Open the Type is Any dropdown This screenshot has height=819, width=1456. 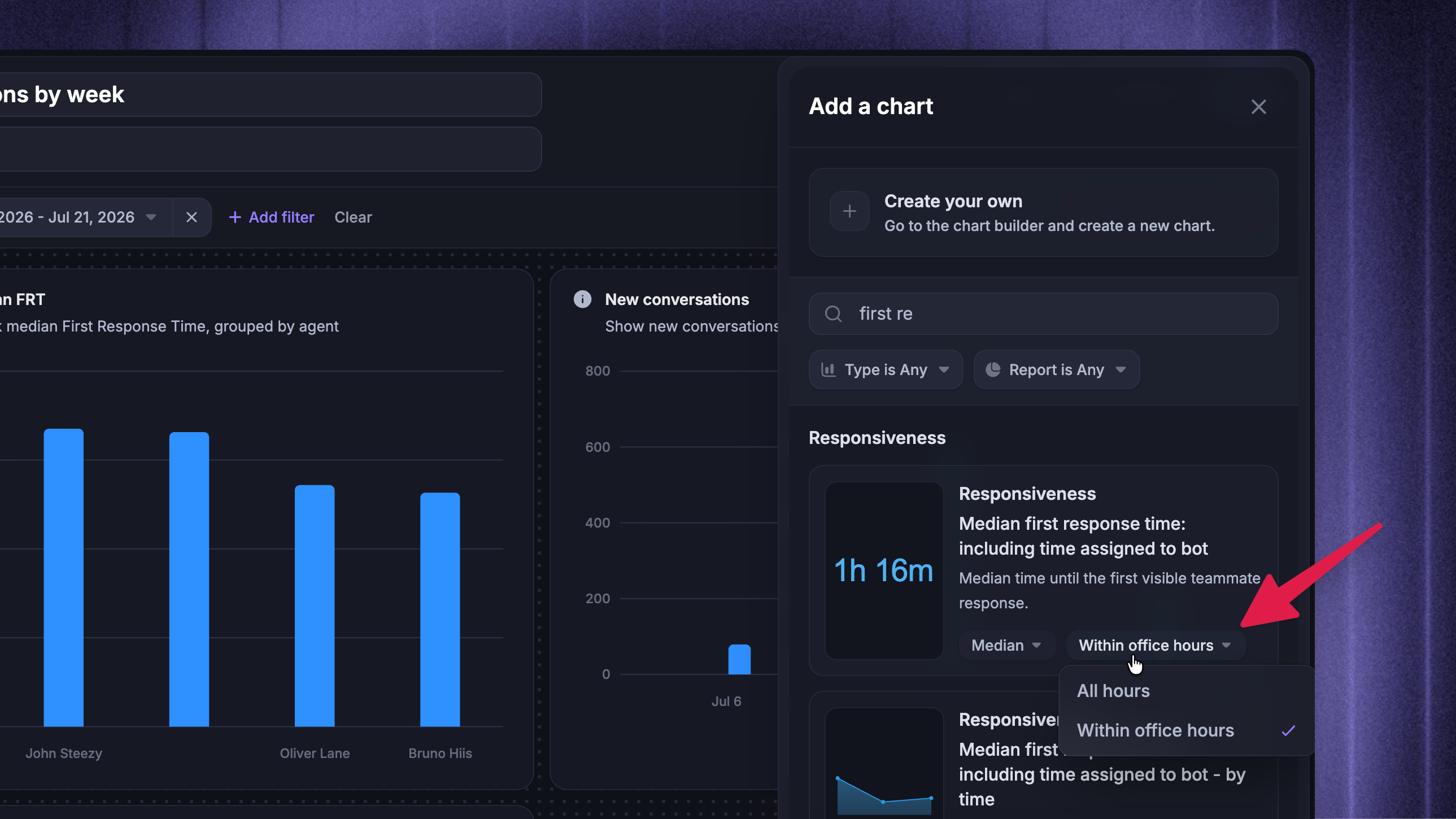pyautogui.click(x=886, y=369)
